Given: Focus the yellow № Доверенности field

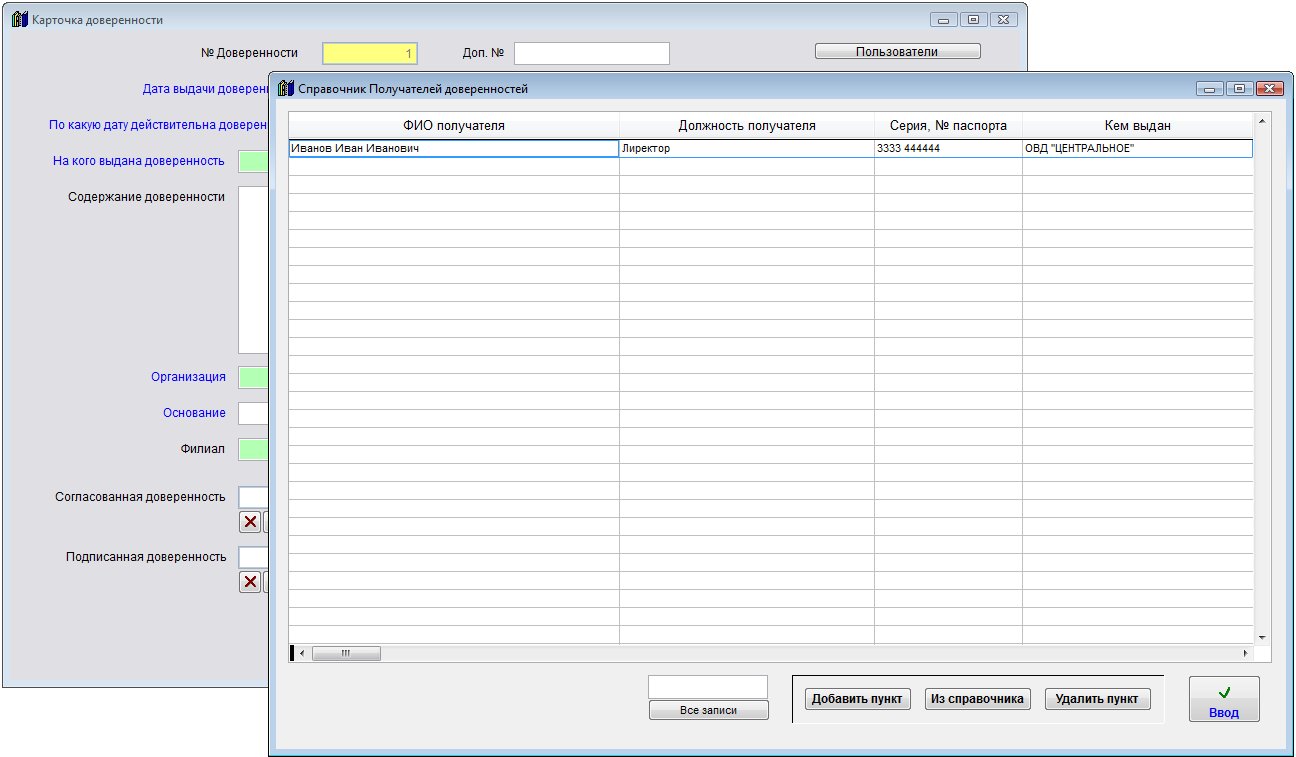Looking at the screenshot, I should tap(370, 53).
